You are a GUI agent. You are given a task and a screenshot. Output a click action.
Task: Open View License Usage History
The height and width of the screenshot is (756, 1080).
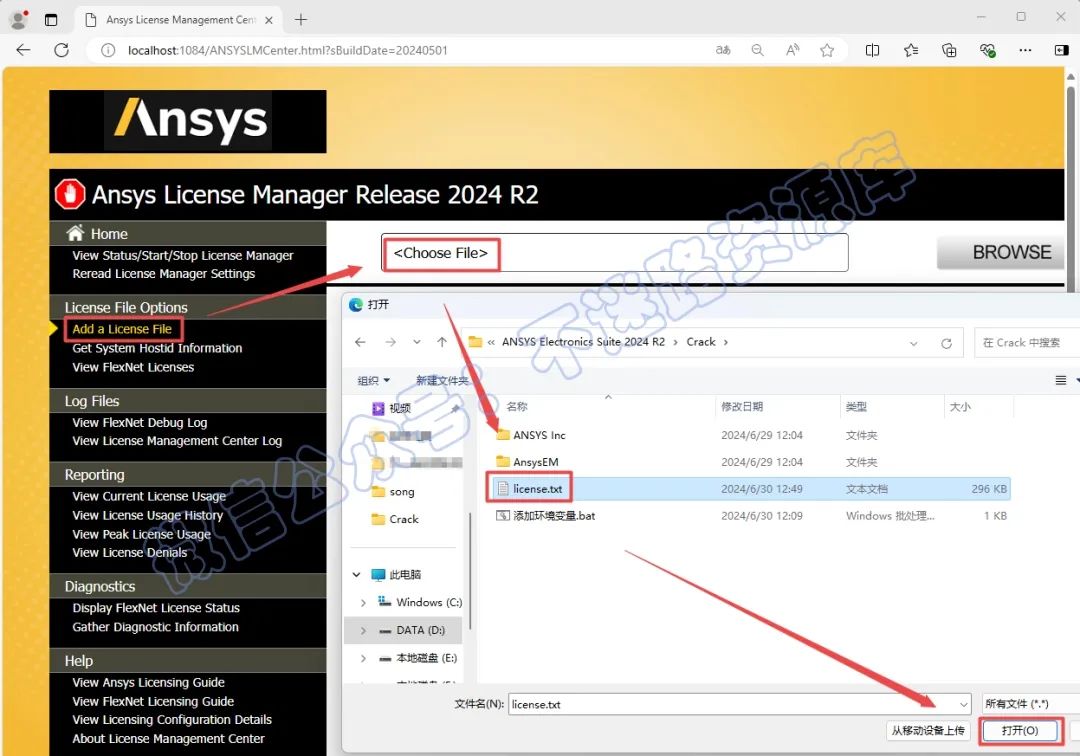coord(147,515)
